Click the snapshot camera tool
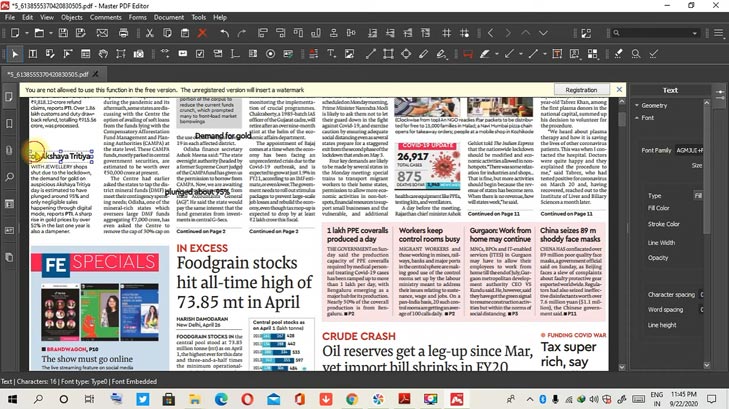This screenshot has width=729, height=409. [139, 54]
